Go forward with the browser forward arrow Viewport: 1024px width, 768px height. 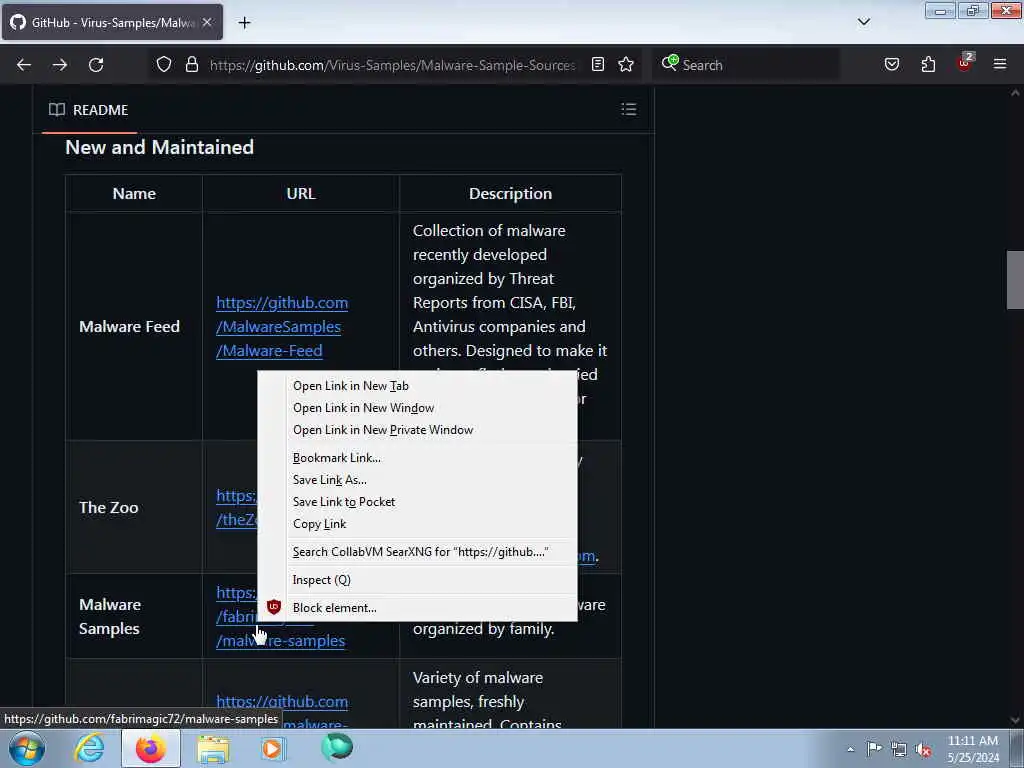tap(59, 65)
